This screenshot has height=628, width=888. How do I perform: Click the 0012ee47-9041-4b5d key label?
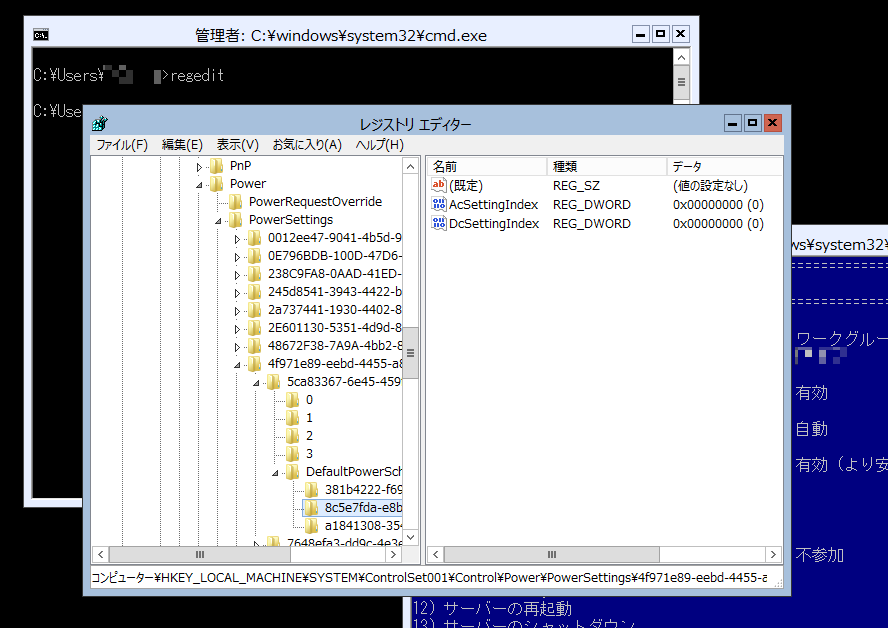pos(334,238)
